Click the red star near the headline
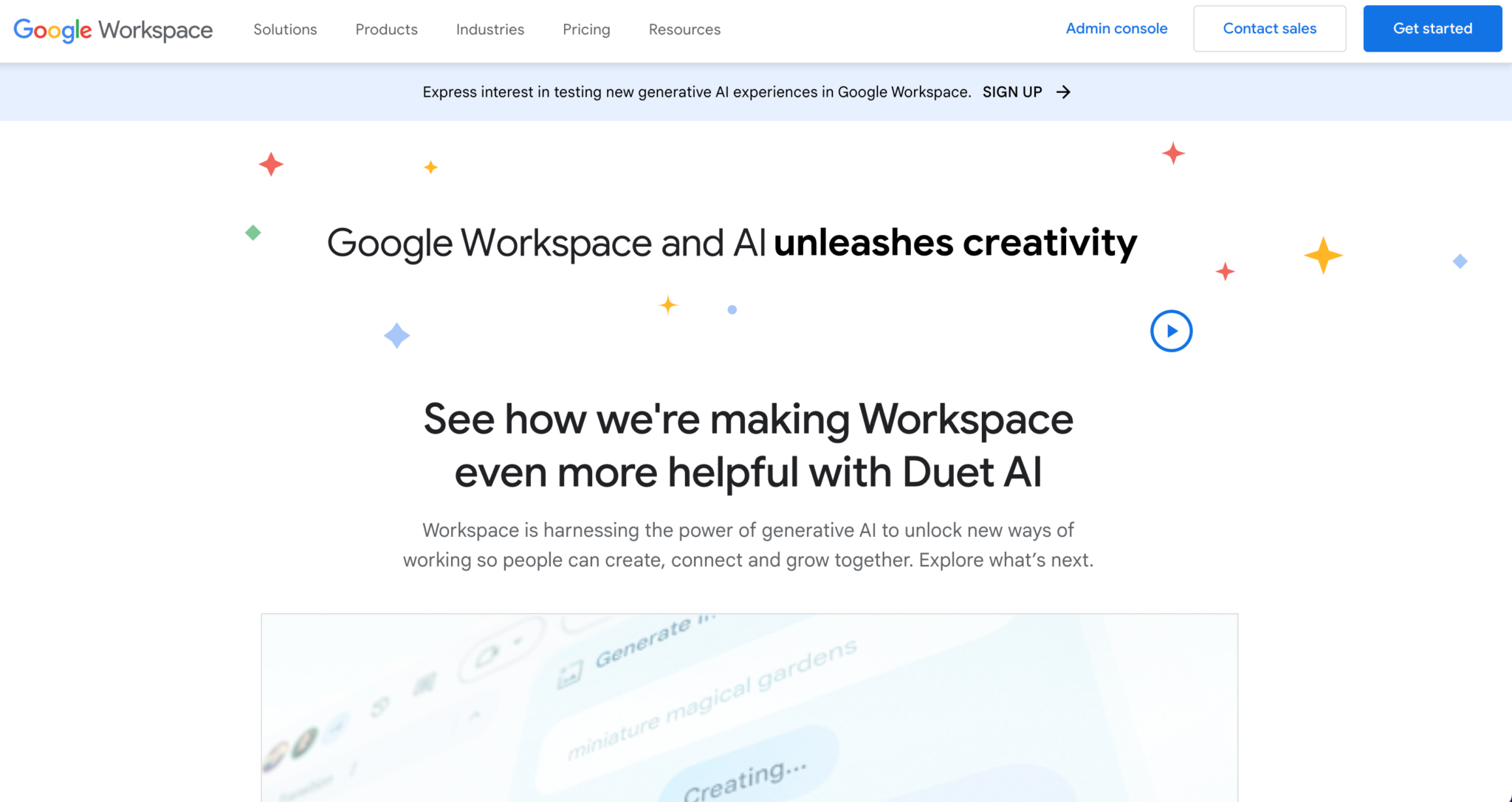The image size is (1512, 802). [1225, 272]
